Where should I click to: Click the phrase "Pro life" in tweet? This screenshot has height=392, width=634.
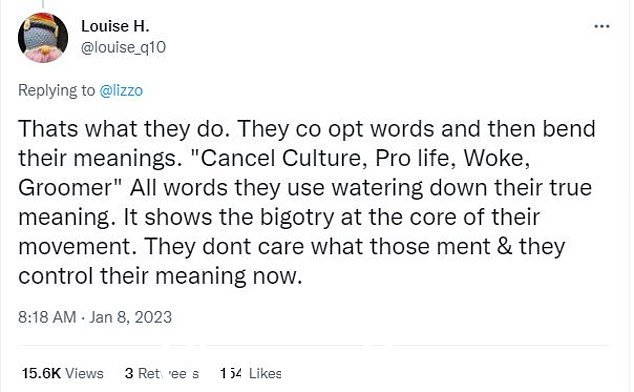point(412,158)
